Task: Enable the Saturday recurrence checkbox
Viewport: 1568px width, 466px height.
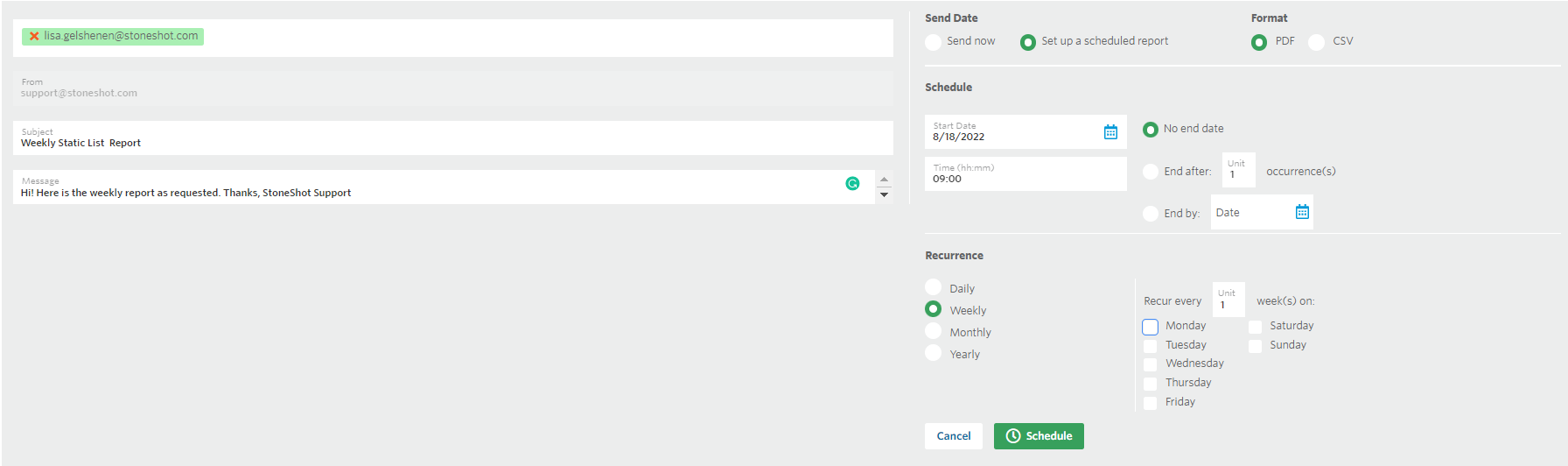Action: click(1255, 327)
